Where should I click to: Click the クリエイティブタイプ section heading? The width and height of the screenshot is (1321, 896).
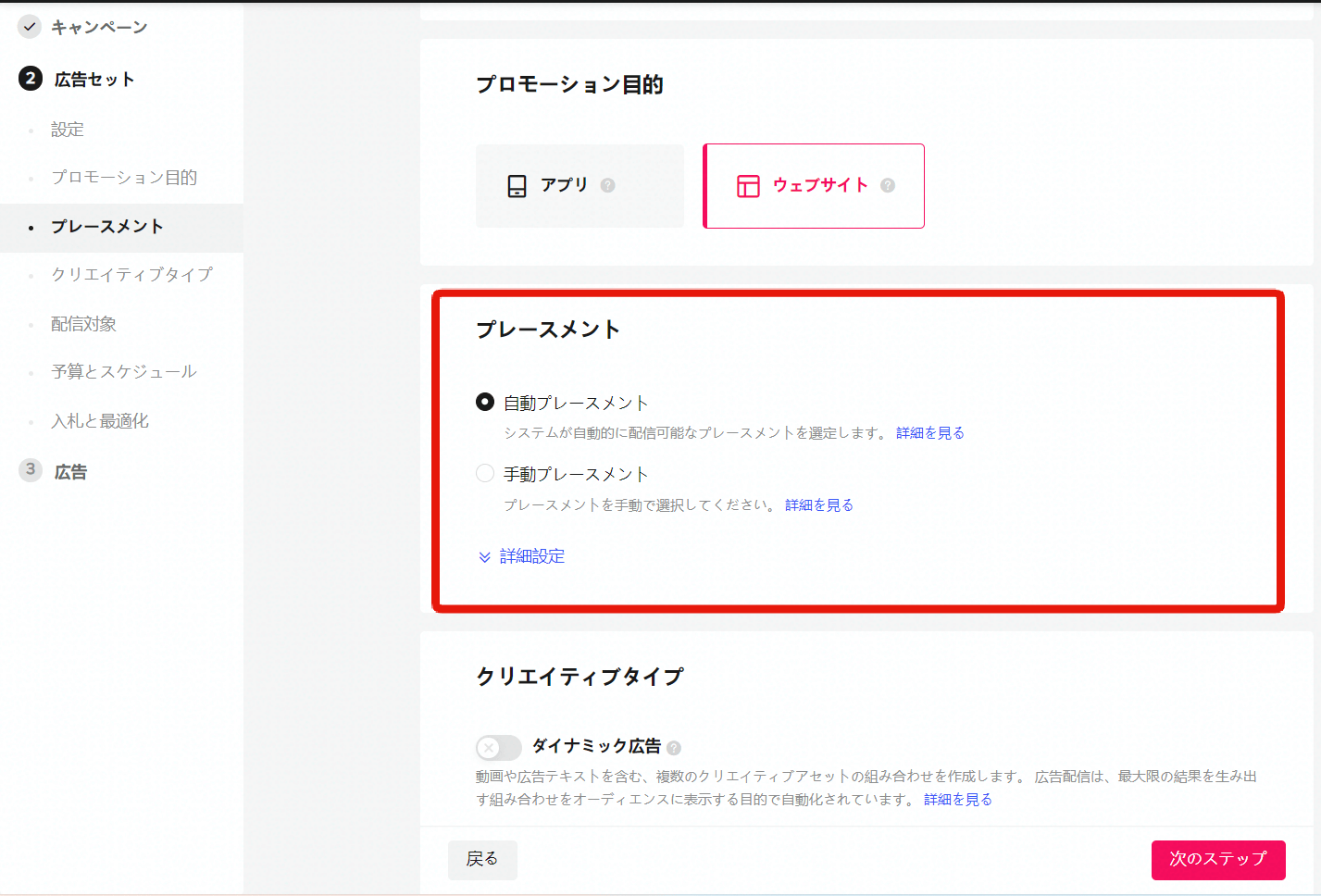(579, 677)
